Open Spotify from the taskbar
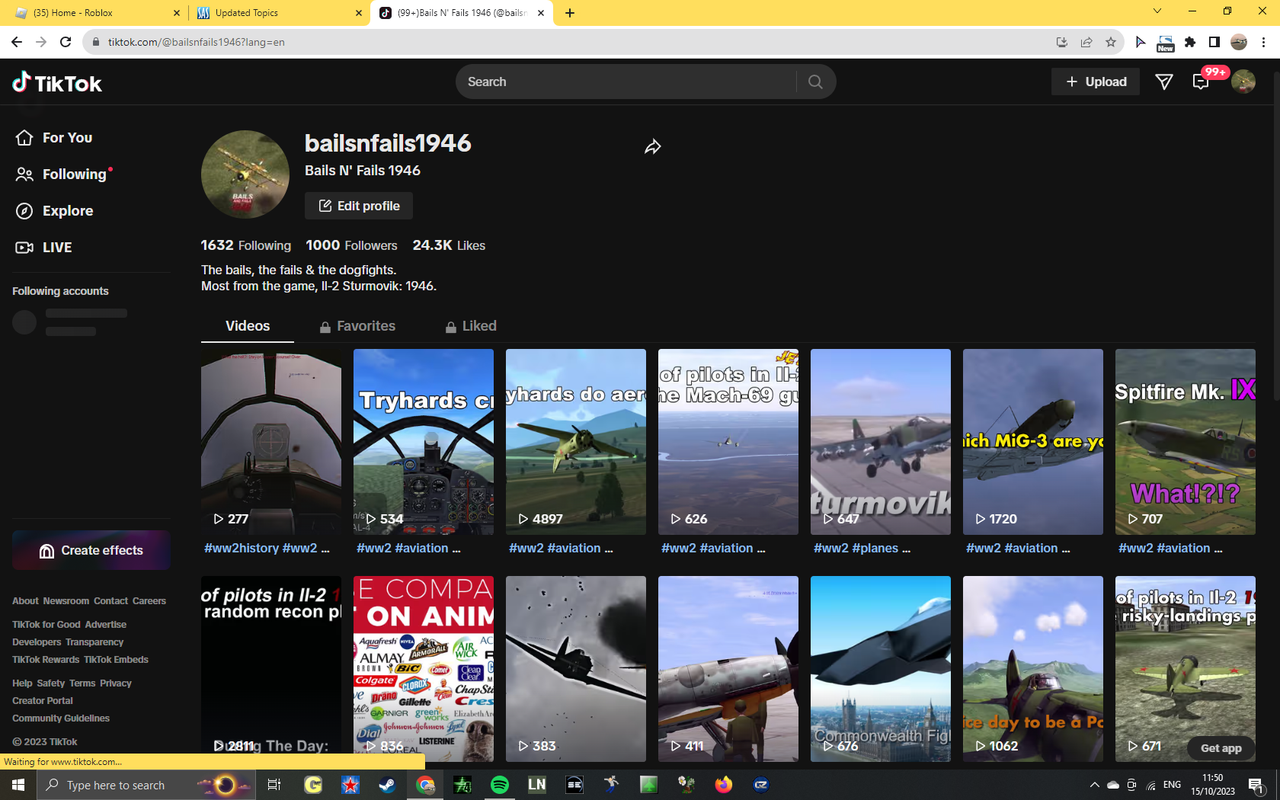Screen dimensions: 1280x800 499,785
